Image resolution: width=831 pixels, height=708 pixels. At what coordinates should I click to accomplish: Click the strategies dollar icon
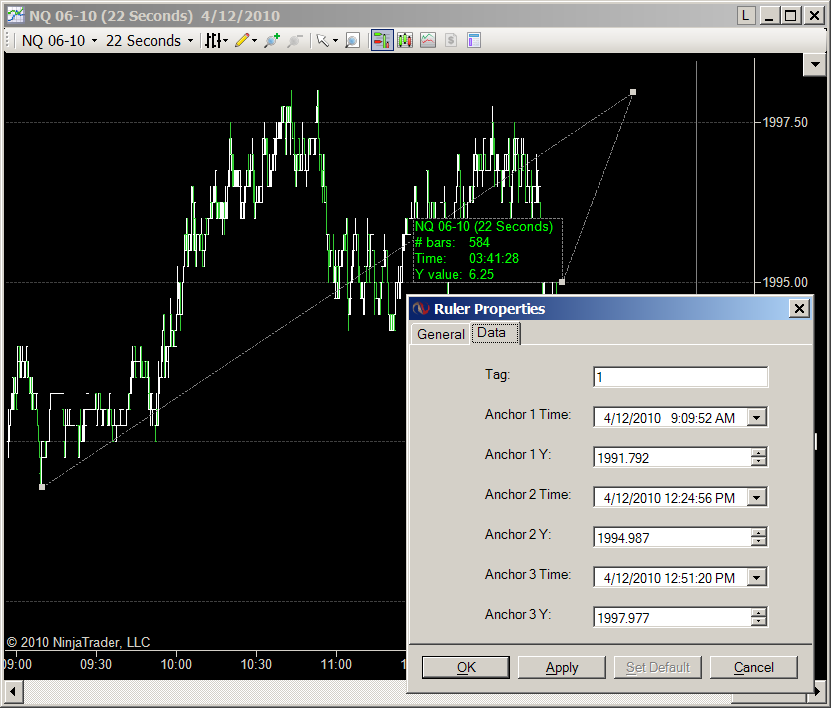pyautogui.click(x=451, y=40)
